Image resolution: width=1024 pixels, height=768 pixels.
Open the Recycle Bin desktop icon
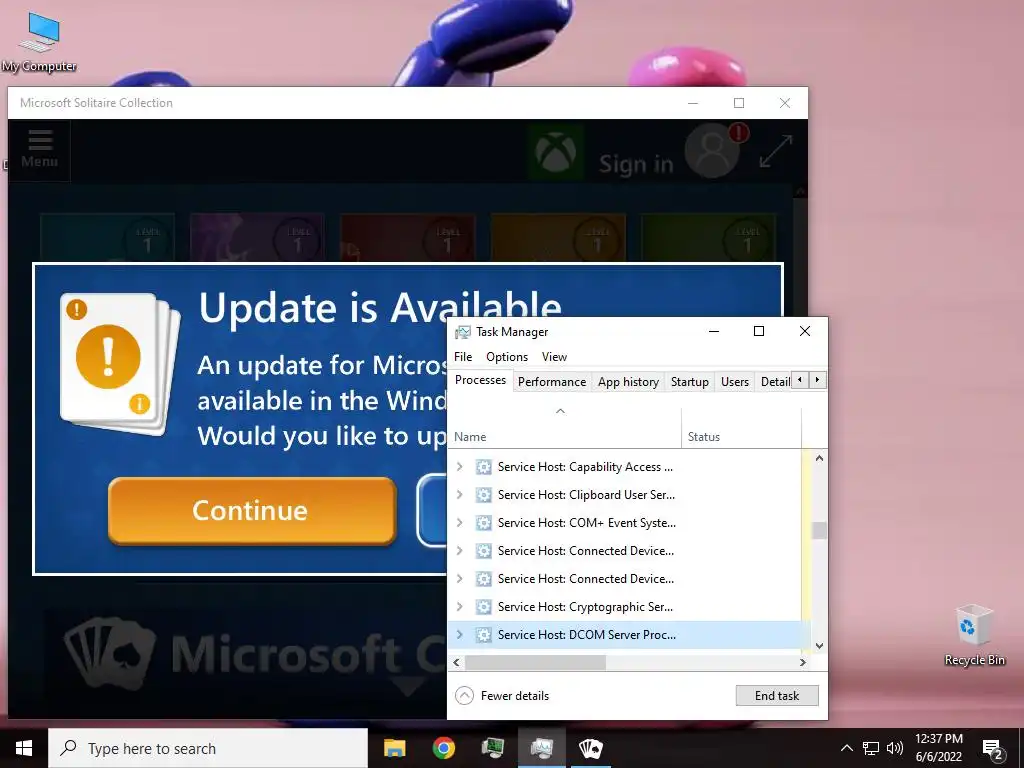[974, 635]
